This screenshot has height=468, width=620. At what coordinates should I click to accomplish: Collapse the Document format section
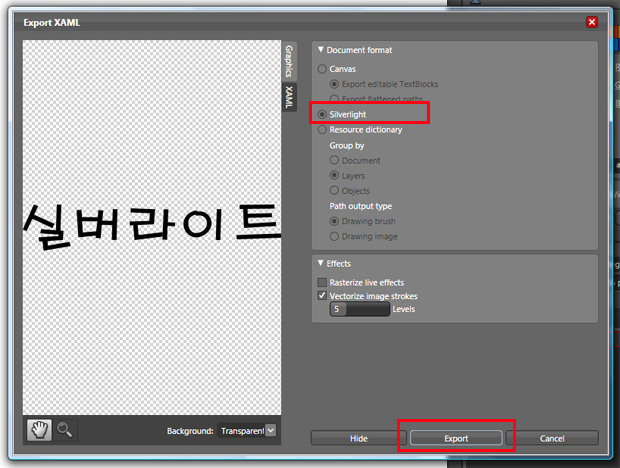pyautogui.click(x=321, y=50)
